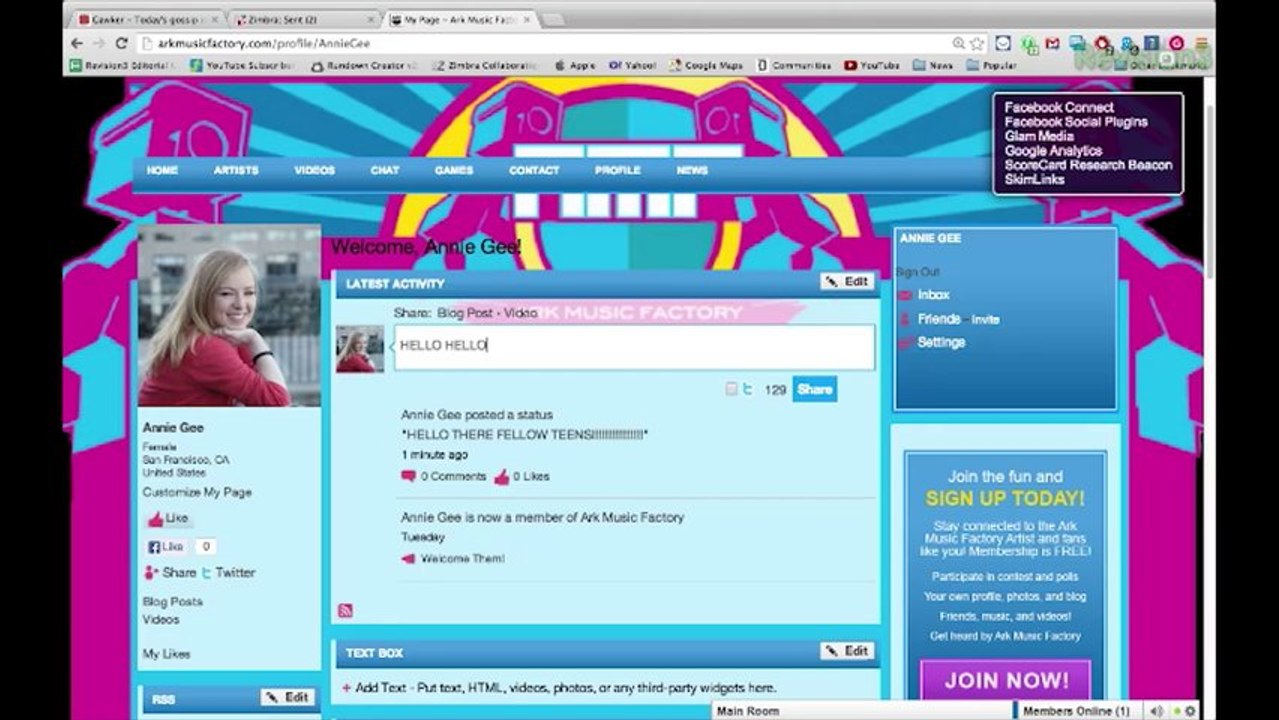Click the Share people icon in left sidebar
Image resolution: width=1279 pixels, height=720 pixels.
(151, 573)
